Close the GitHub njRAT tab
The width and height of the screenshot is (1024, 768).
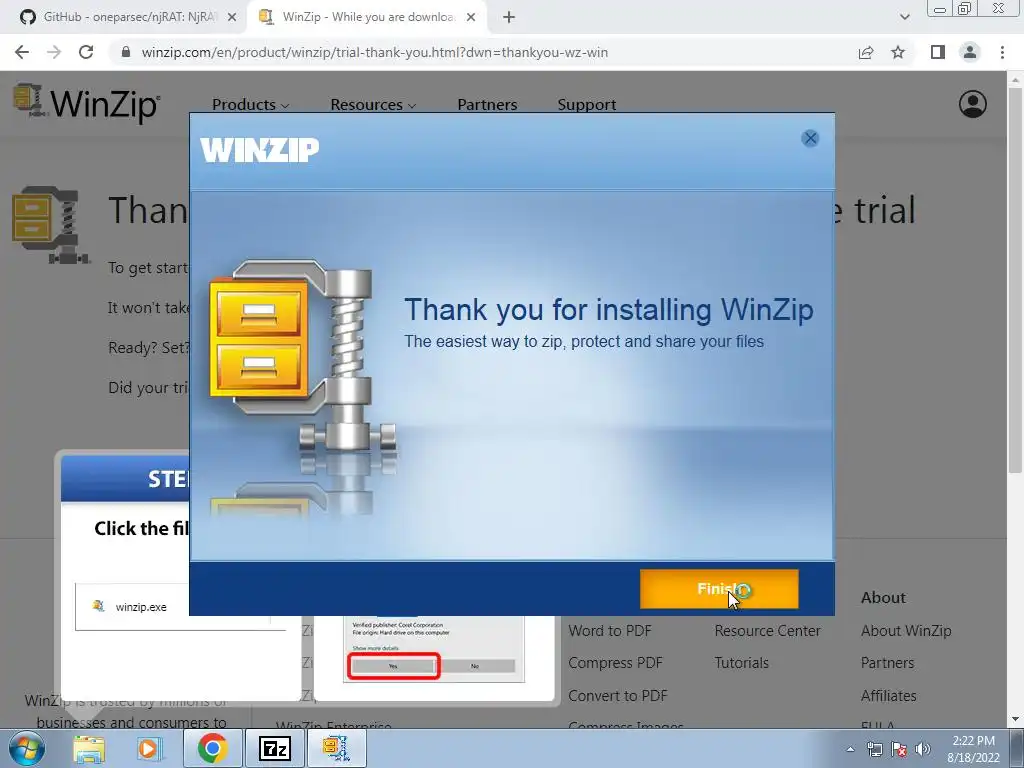pos(232,18)
